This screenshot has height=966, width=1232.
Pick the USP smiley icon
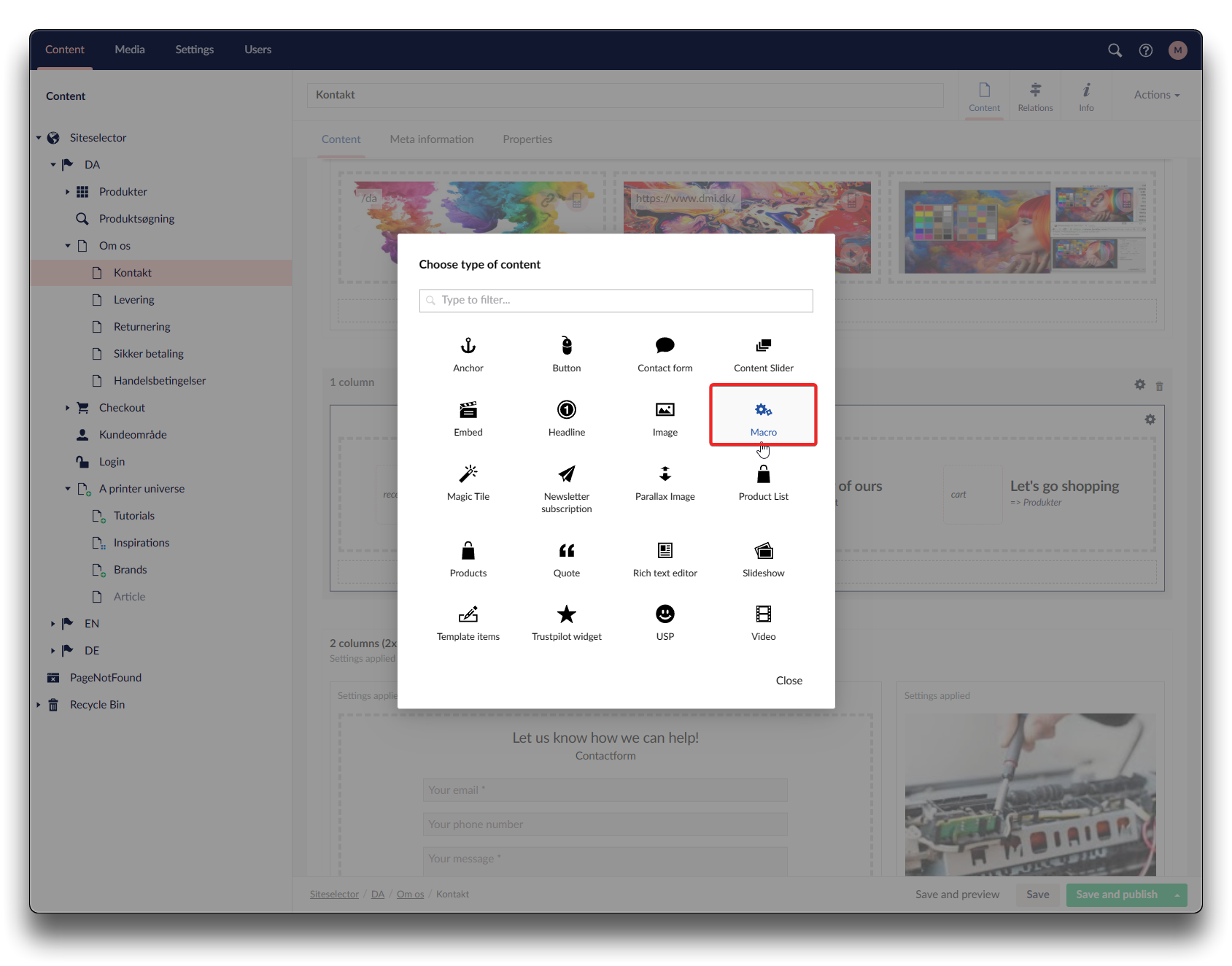click(x=665, y=614)
